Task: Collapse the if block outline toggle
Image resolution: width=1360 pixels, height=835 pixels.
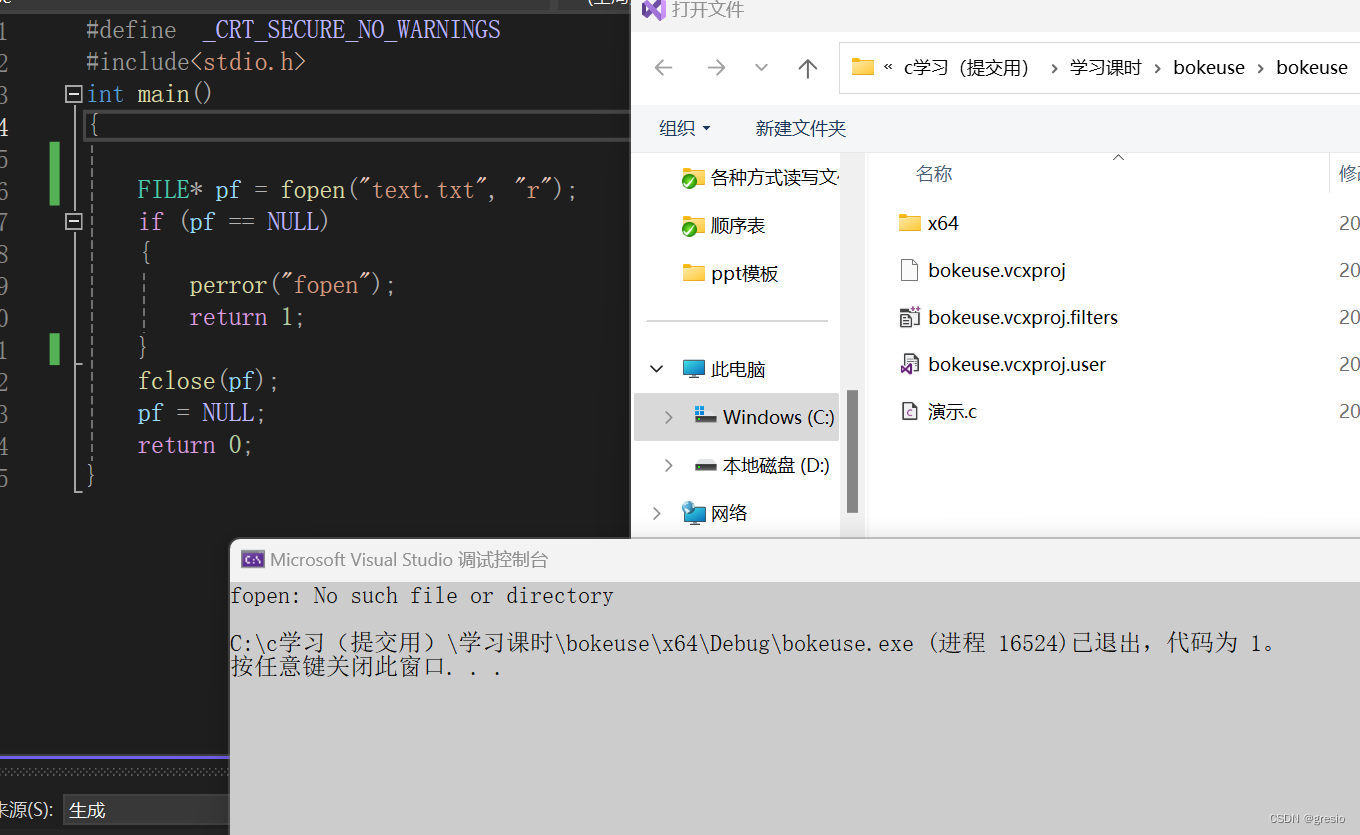Action: pos(73,221)
